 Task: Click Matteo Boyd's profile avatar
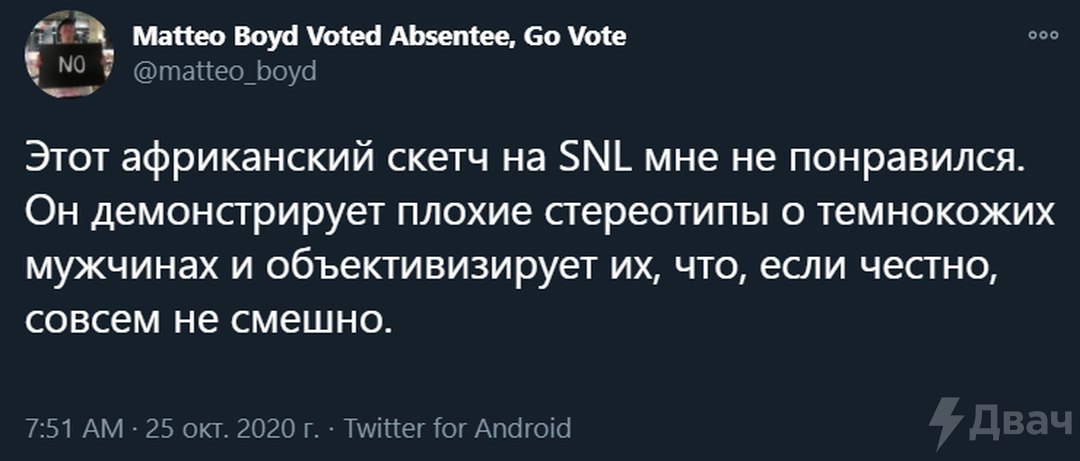tap(69, 54)
